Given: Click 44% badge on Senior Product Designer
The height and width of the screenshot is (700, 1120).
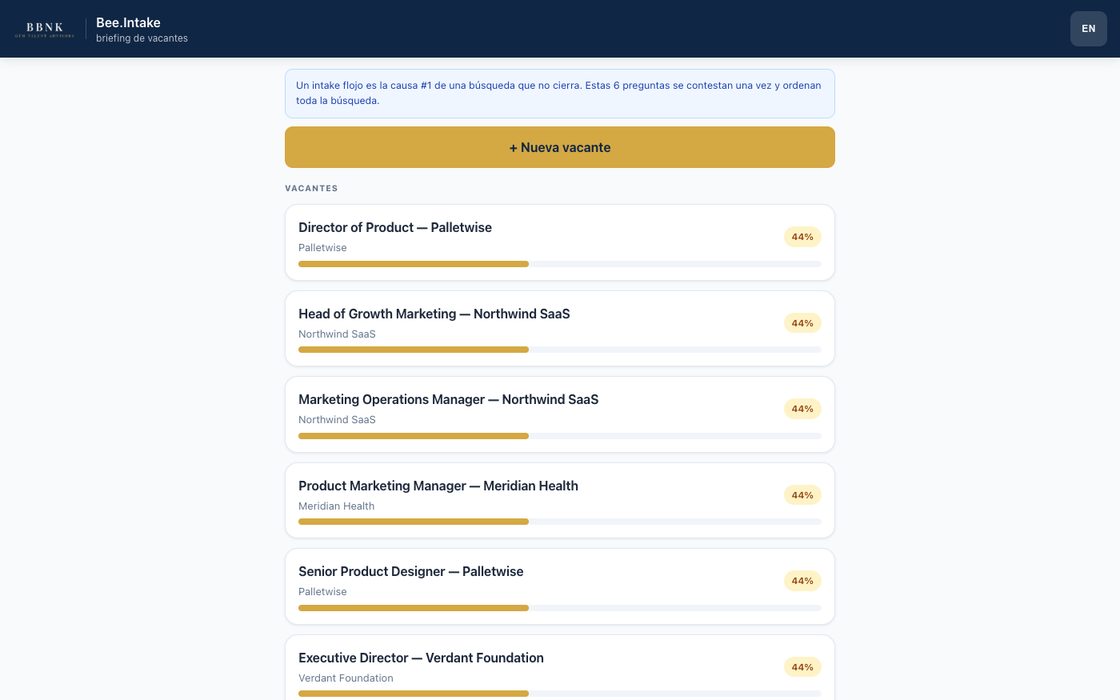Looking at the screenshot, I should [802, 581].
